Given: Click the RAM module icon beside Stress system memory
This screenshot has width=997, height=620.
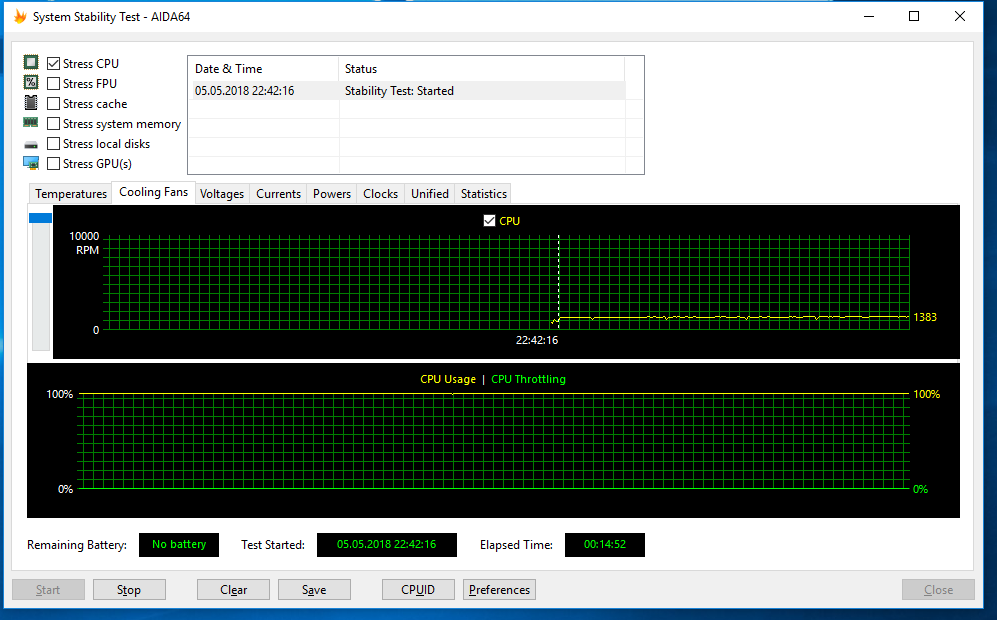Looking at the screenshot, I should click(31, 122).
